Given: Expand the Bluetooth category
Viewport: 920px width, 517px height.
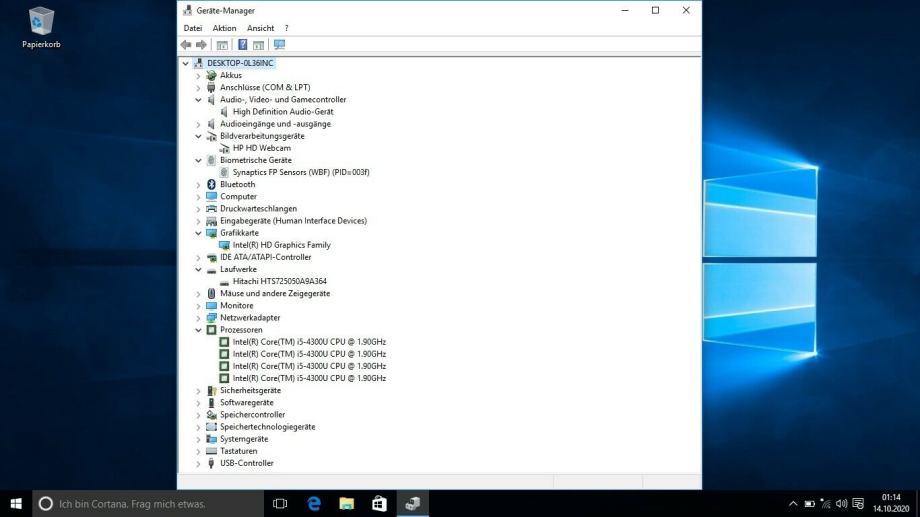Looking at the screenshot, I should (198, 185).
